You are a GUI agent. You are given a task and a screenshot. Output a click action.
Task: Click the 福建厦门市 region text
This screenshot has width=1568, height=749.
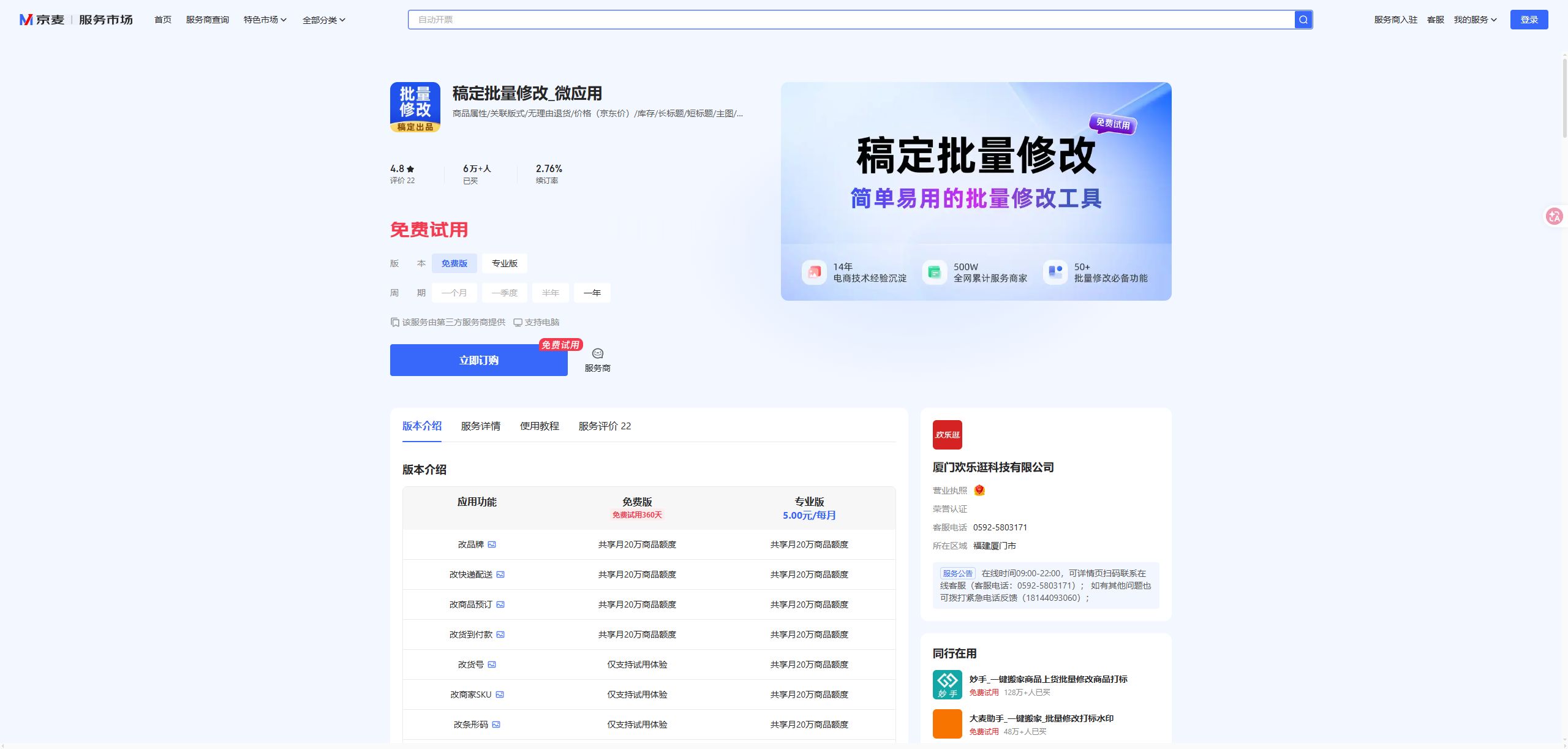pos(995,546)
